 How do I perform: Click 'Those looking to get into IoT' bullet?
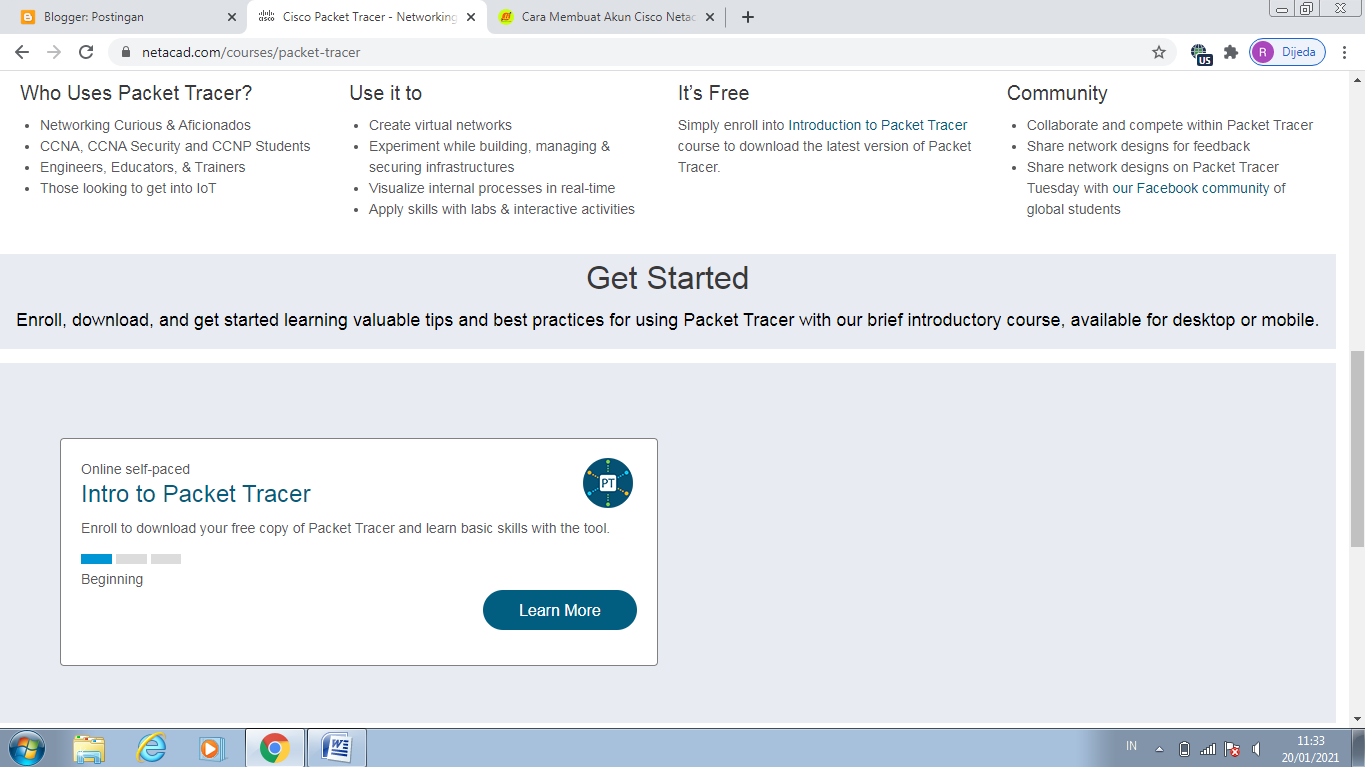coord(128,188)
